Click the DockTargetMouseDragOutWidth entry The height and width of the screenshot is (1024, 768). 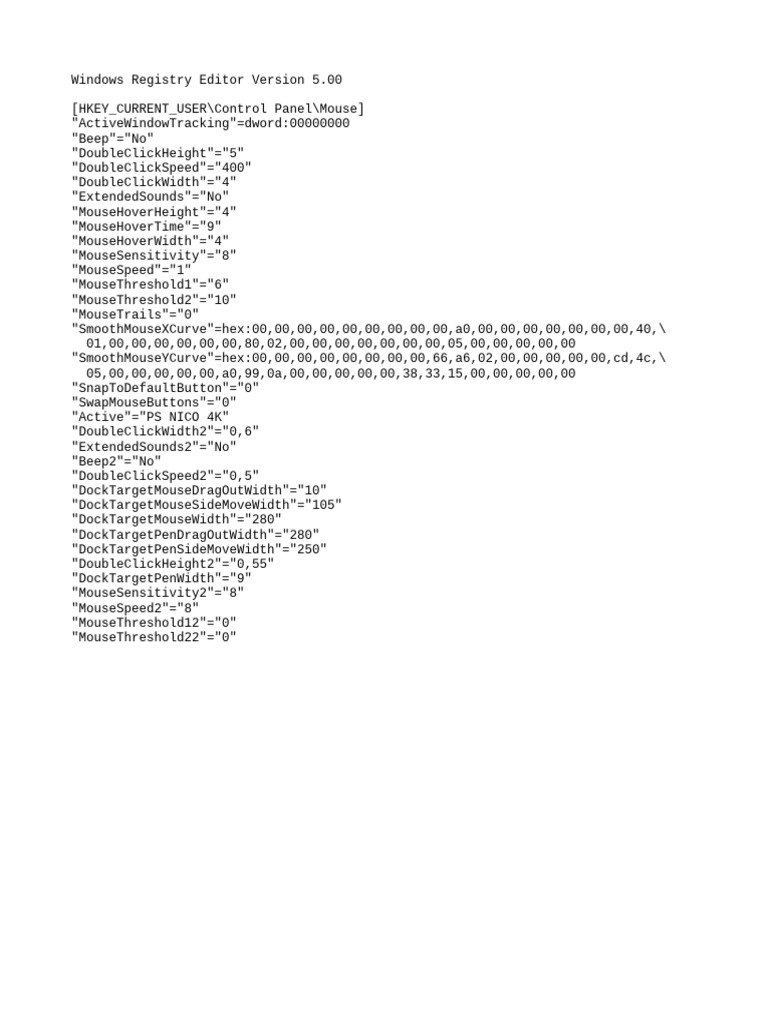coord(199,490)
